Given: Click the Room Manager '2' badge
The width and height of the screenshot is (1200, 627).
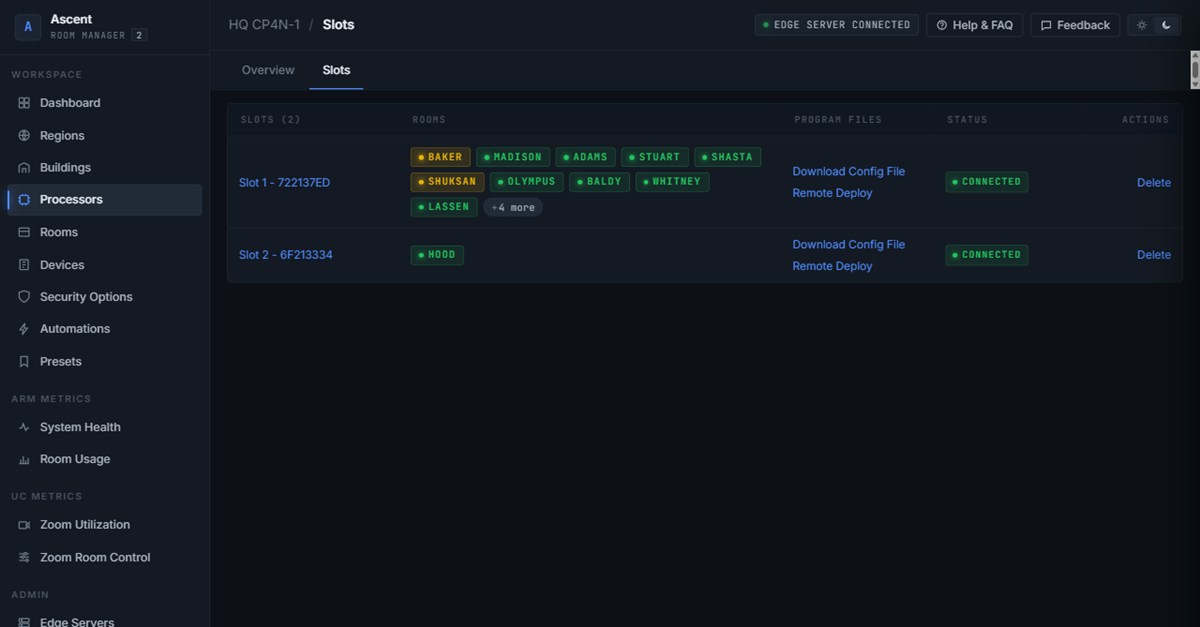Looking at the screenshot, I should [140, 35].
